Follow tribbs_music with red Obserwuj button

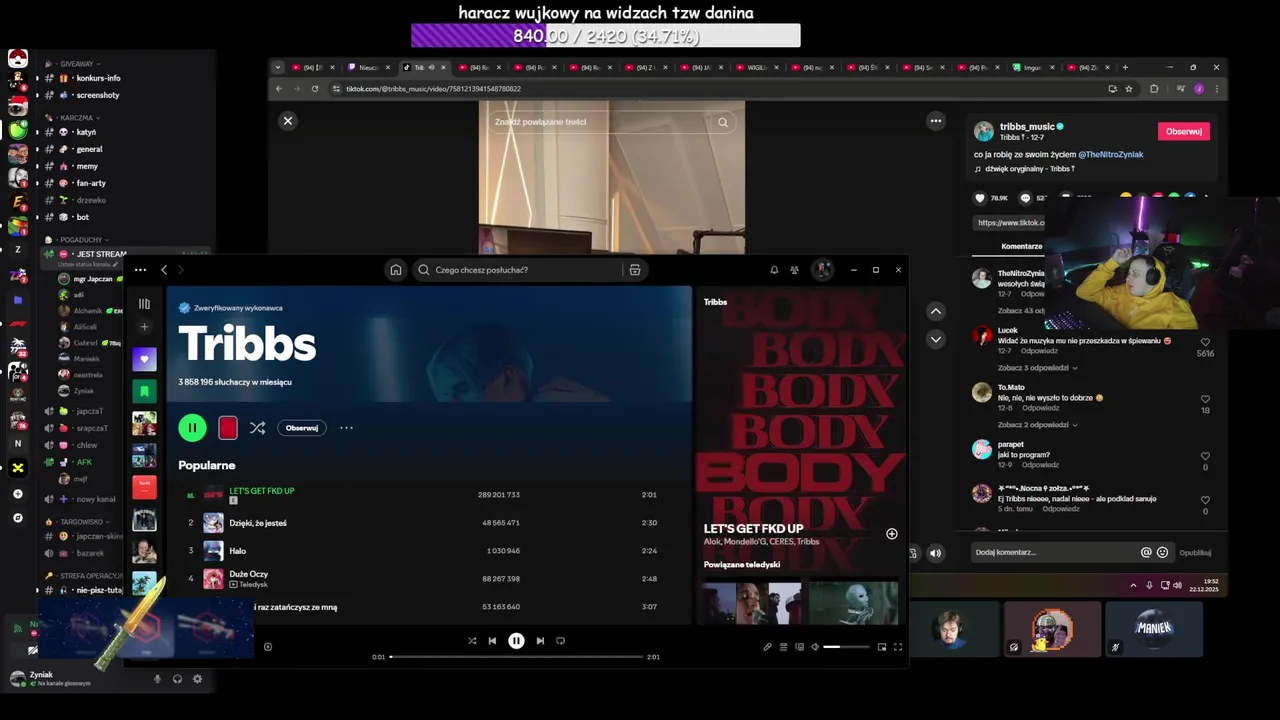pos(1184,131)
